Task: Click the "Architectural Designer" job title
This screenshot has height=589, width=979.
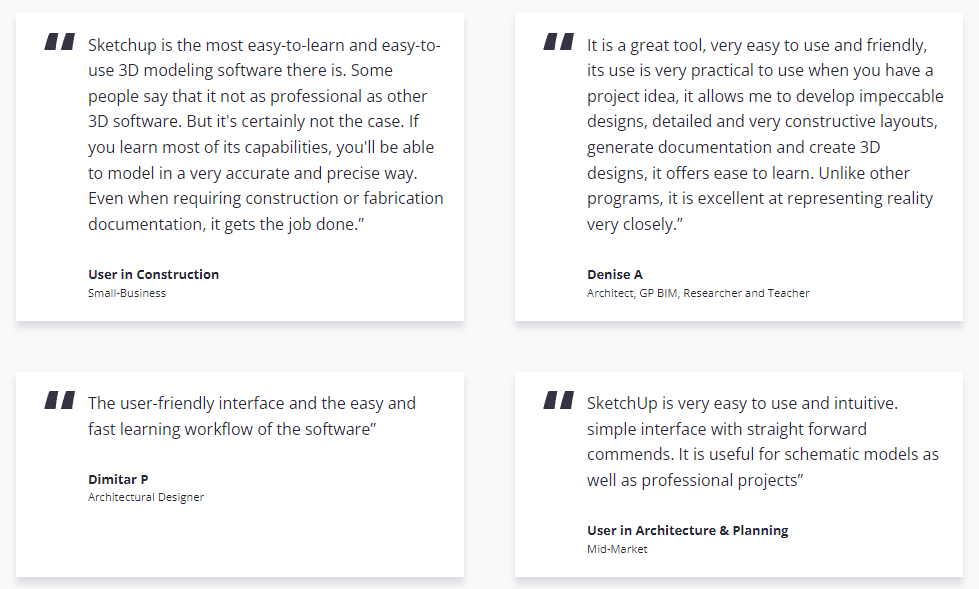Action: [146, 497]
